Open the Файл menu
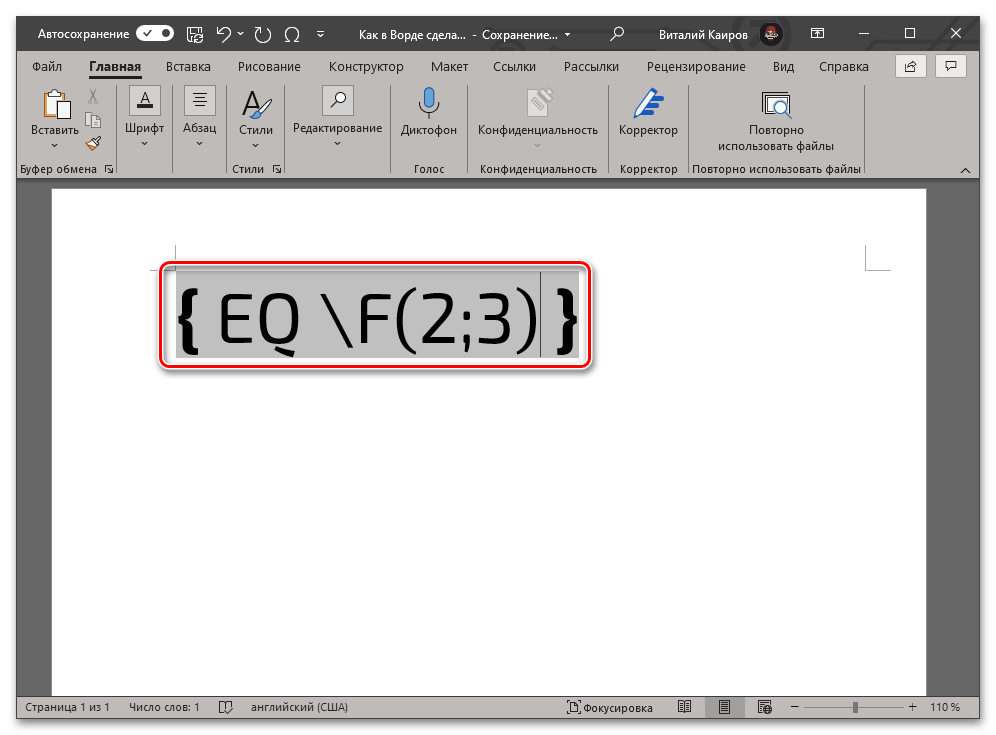 click(47, 66)
